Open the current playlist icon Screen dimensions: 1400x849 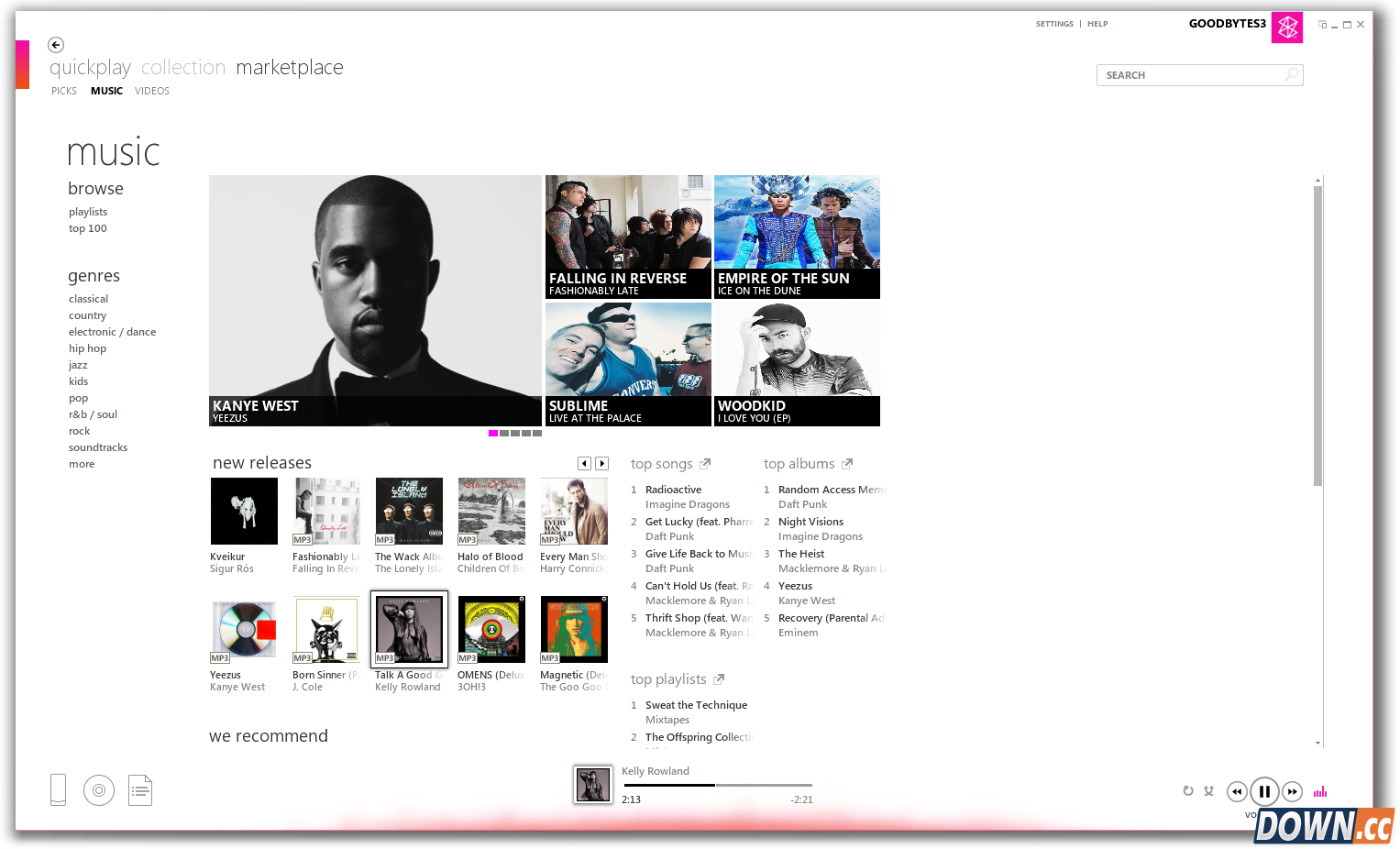pyautogui.click(x=140, y=789)
